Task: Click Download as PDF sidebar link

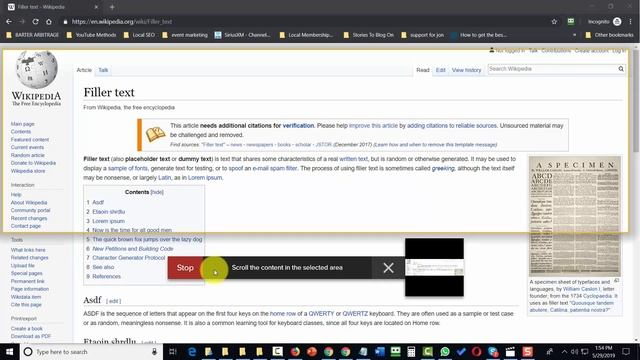Action: click(31, 336)
